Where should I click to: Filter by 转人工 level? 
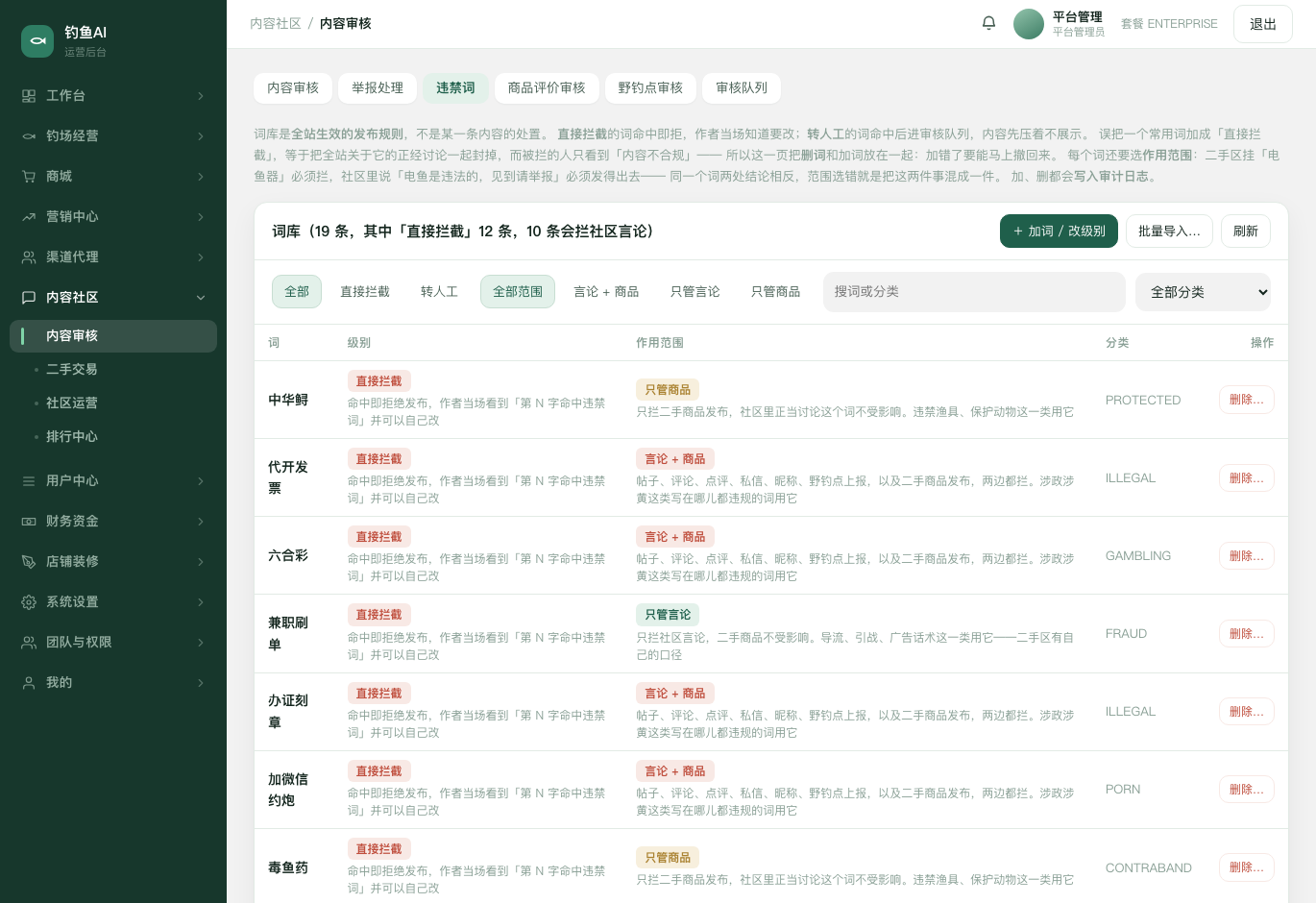pos(439,292)
